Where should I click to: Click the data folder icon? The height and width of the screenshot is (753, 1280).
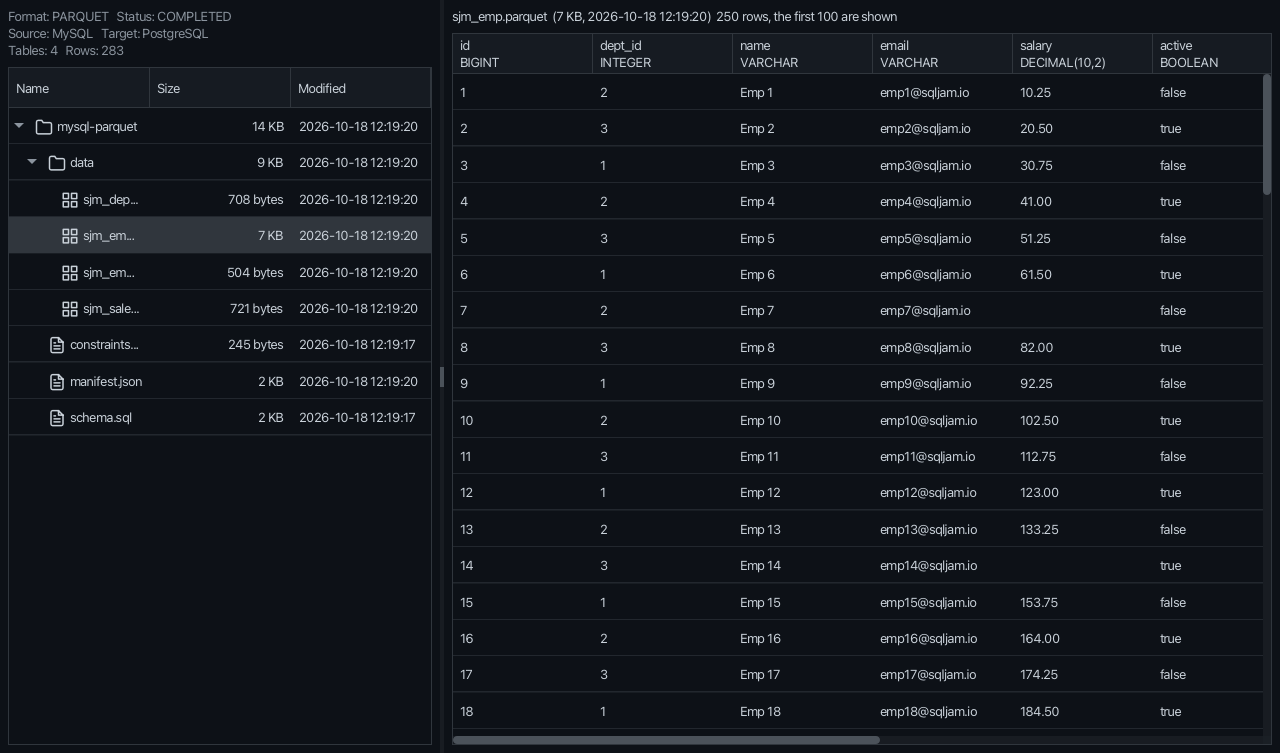(57, 163)
